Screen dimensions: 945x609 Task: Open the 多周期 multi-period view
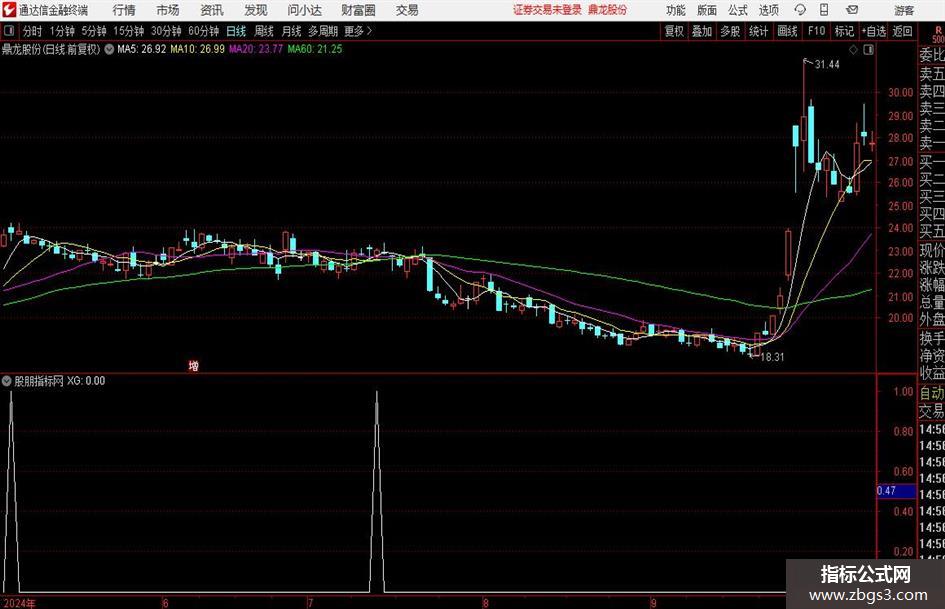(323, 31)
